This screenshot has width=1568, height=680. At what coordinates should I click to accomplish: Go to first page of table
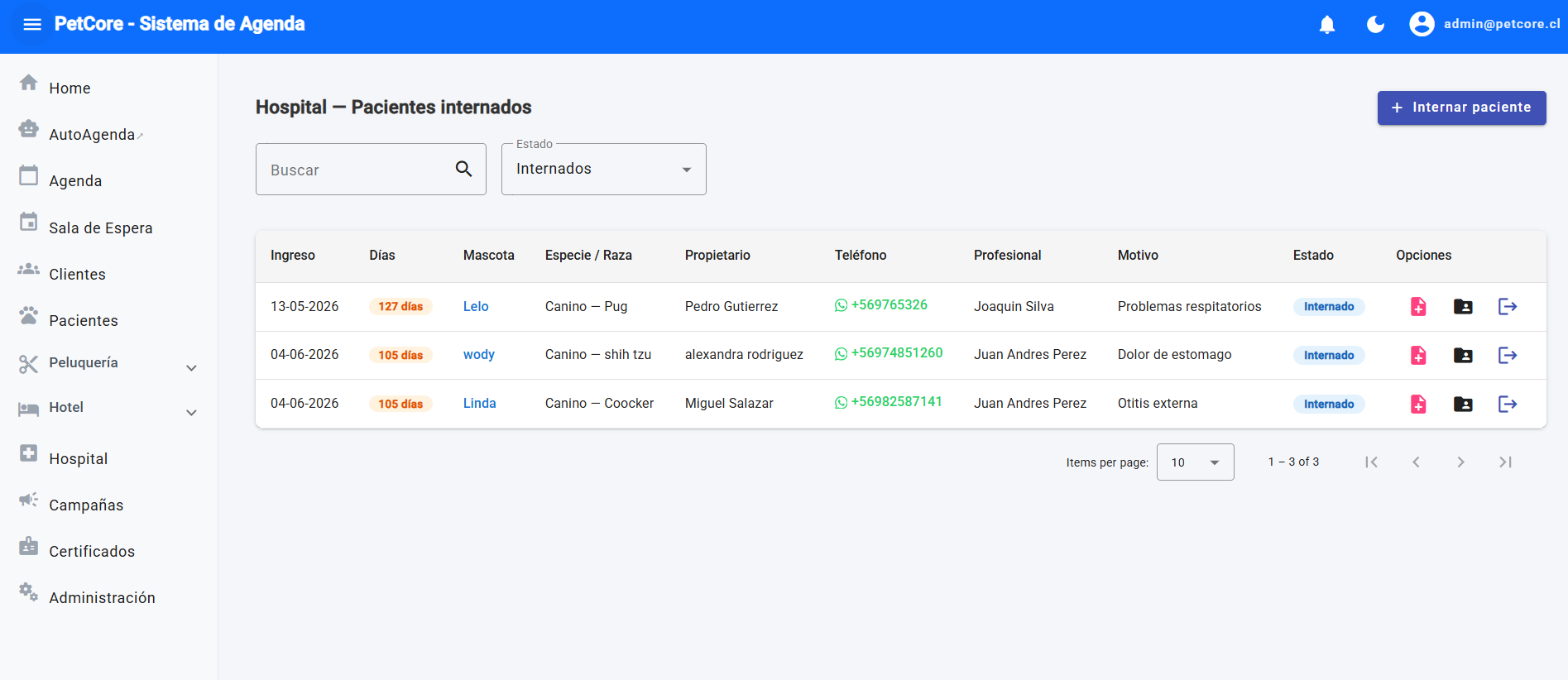[1371, 462]
